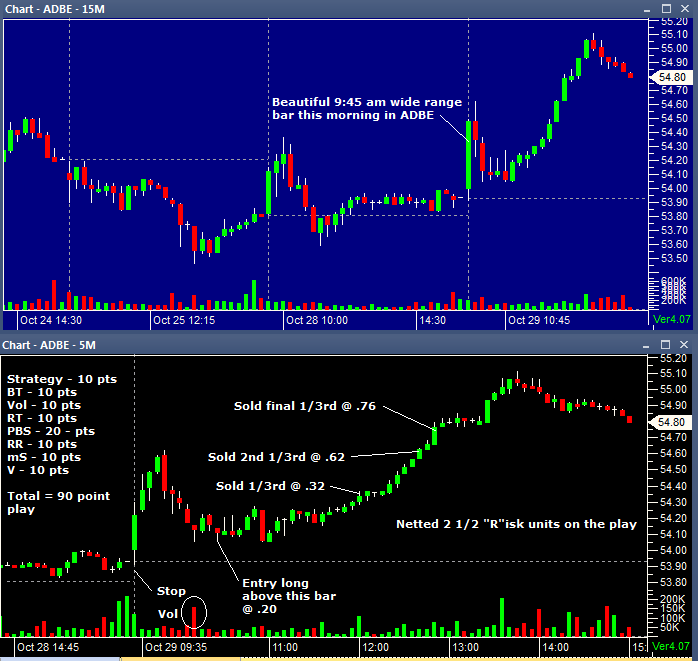Click 'Strategy - 10 pts' text line
The width and height of the screenshot is (698, 661).
[62, 379]
